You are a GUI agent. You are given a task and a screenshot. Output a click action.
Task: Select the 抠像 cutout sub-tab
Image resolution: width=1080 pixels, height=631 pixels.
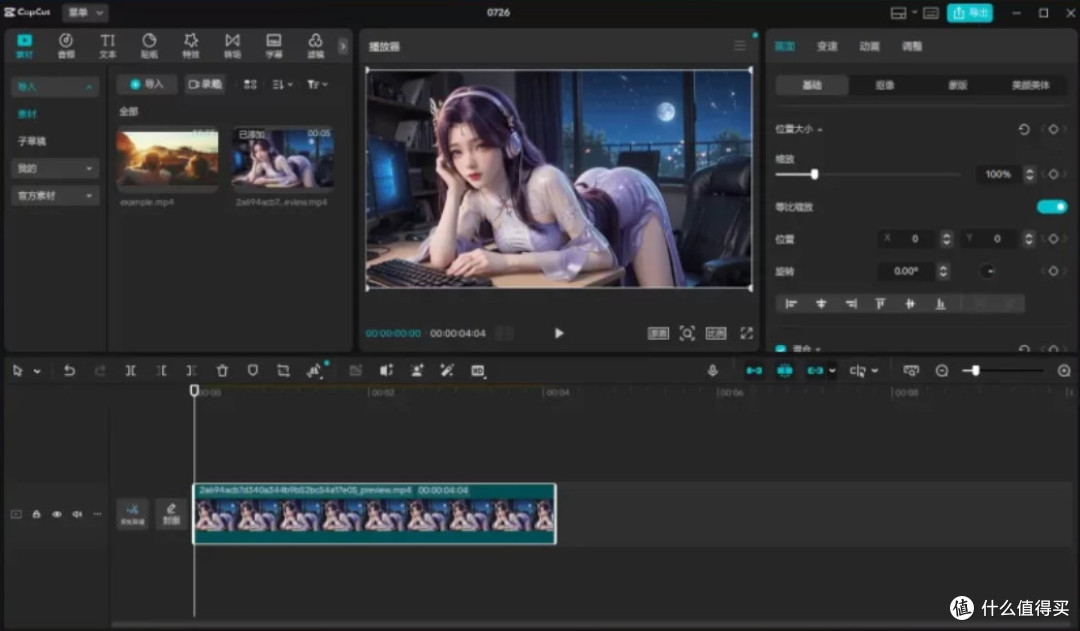coord(885,85)
